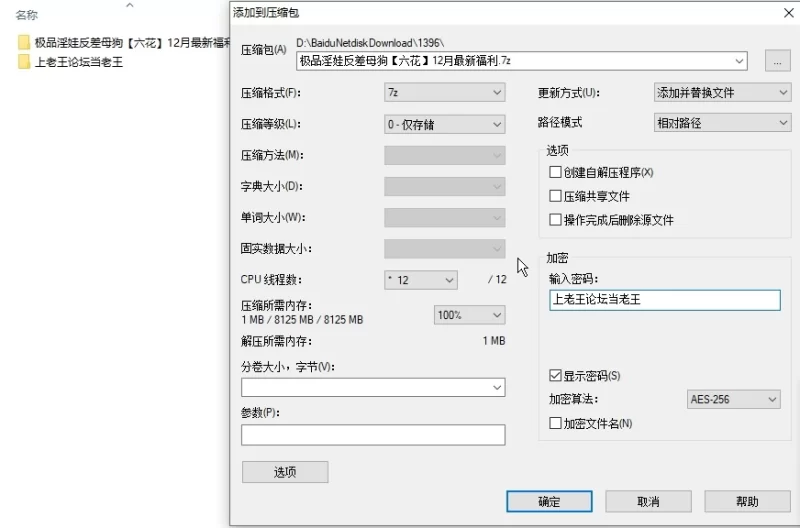Click the disabled 单词大小 dropdown
This screenshot has width=800, height=528.
(444, 217)
